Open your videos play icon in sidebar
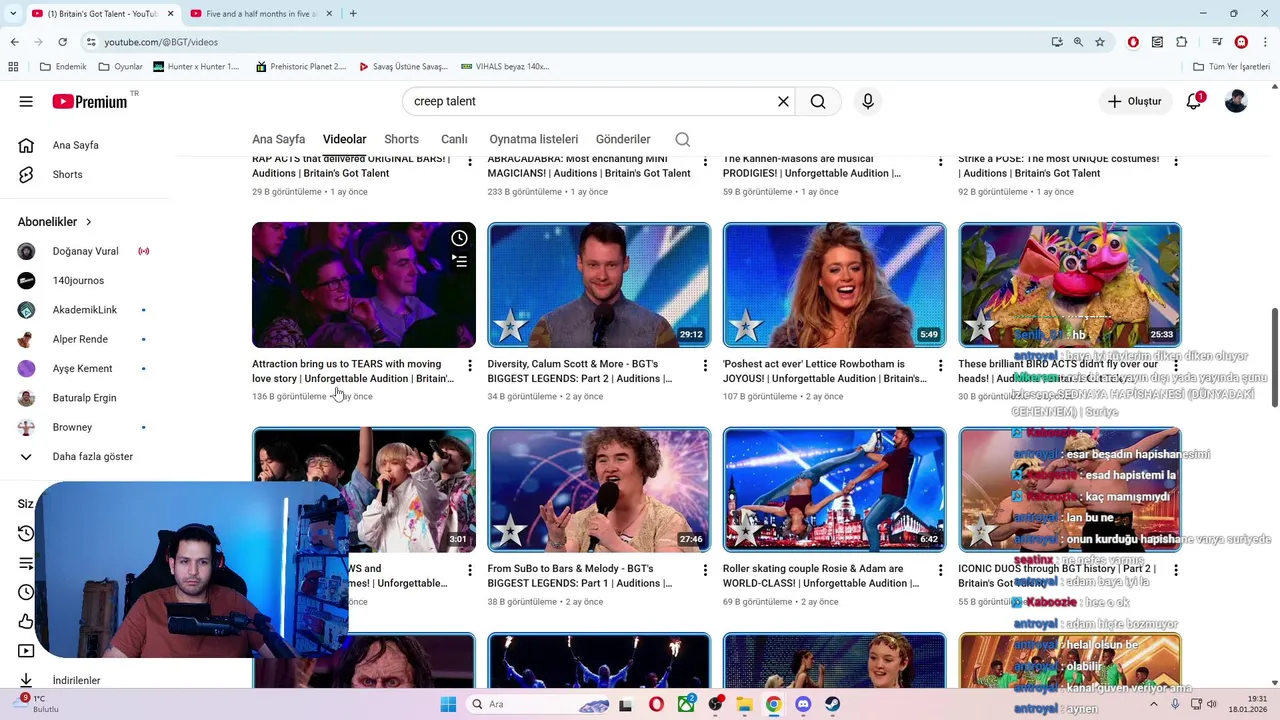Screen dimensions: 1280x720 (x=26, y=651)
